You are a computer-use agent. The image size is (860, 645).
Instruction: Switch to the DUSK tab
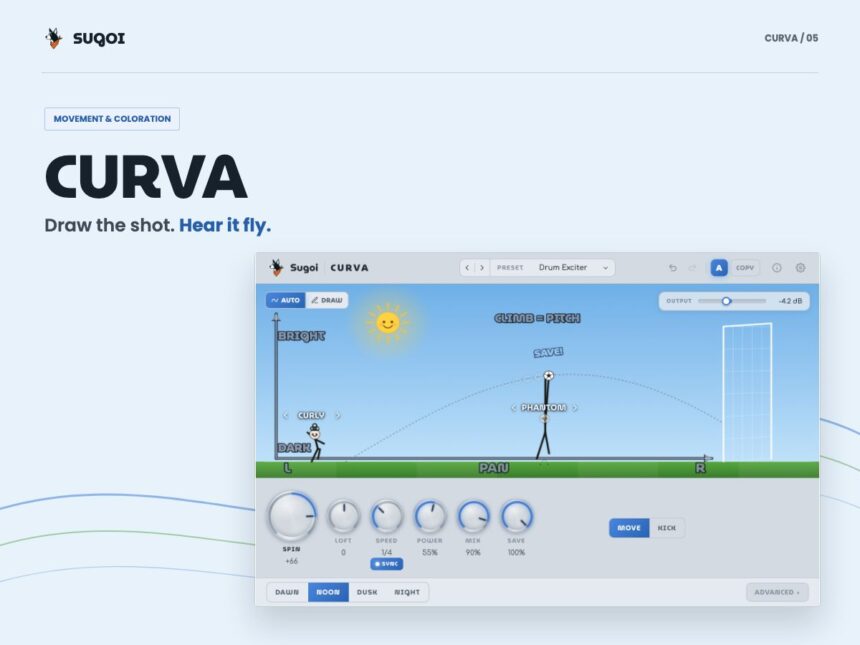(367, 592)
